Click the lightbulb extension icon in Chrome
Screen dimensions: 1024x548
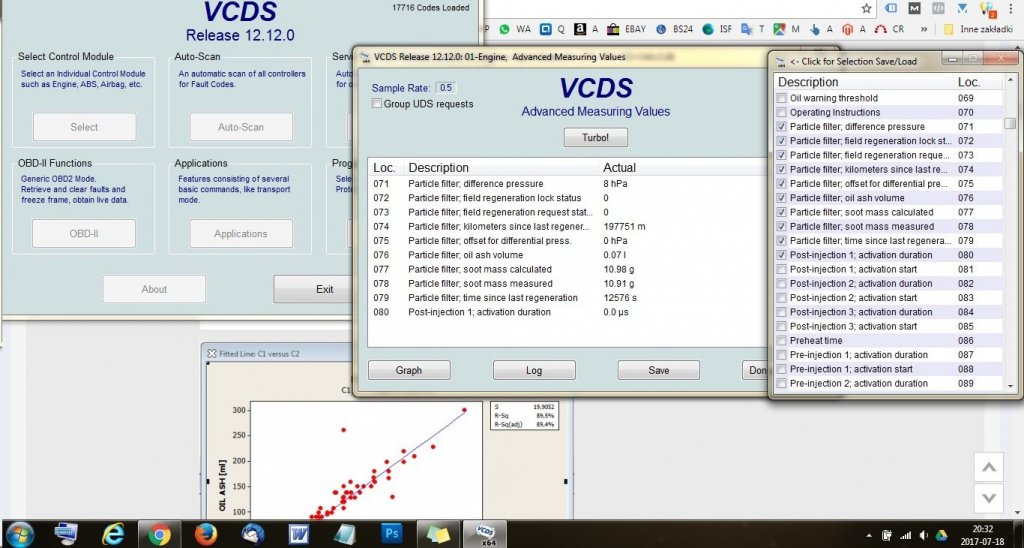click(987, 8)
